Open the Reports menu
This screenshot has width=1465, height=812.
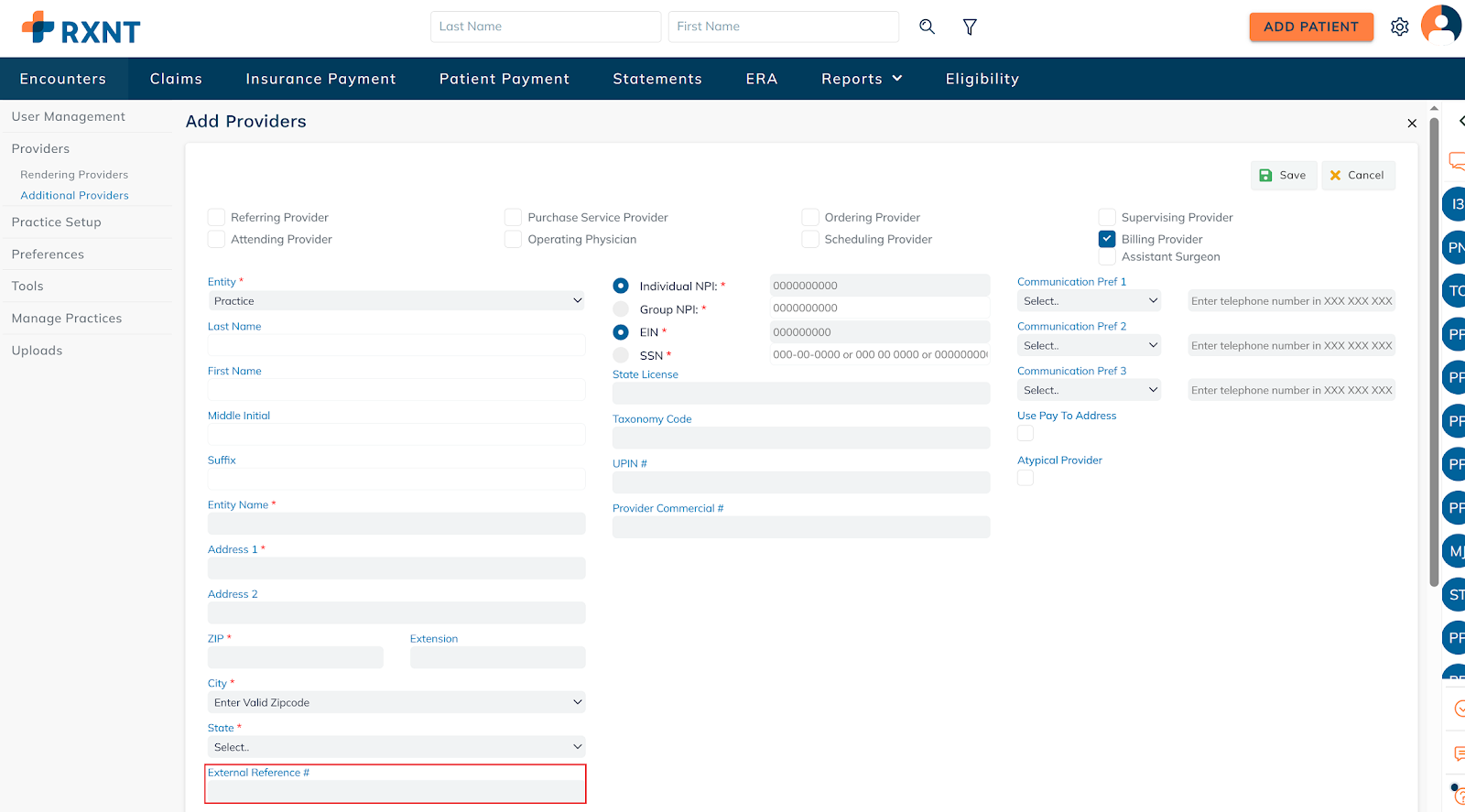[x=861, y=79]
